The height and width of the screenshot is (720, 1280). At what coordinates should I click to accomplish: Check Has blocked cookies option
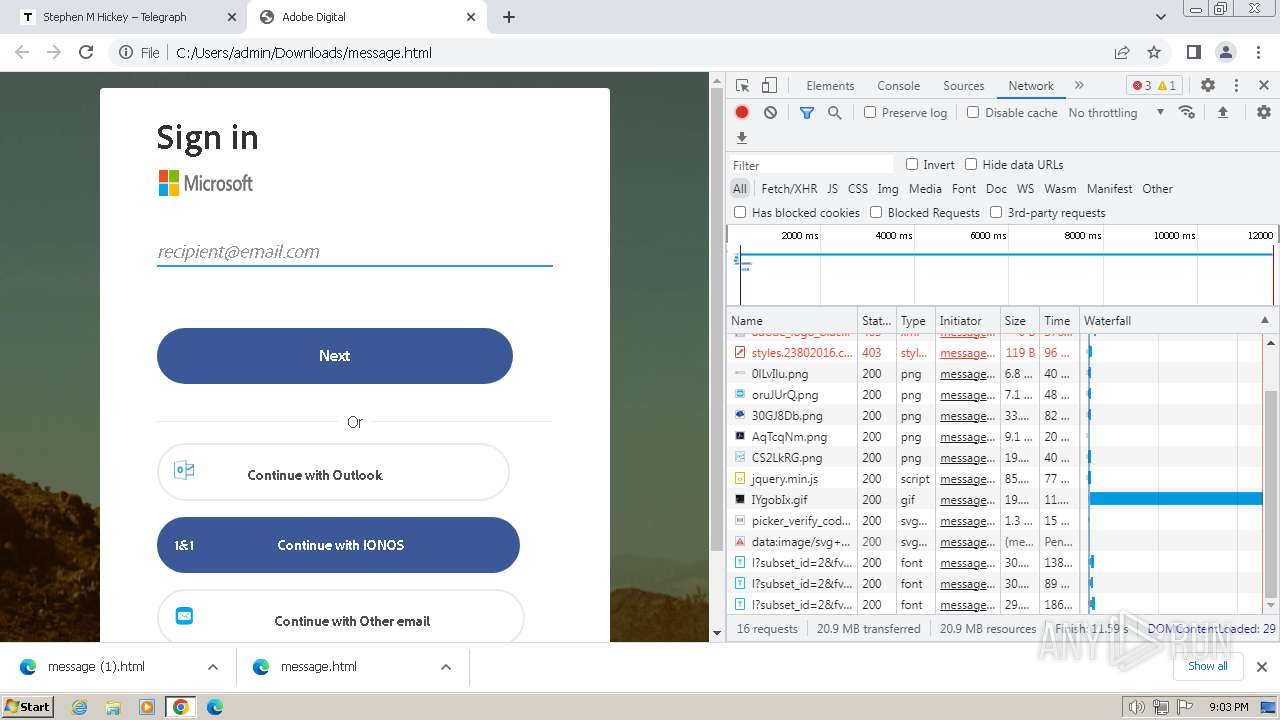click(x=740, y=212)
